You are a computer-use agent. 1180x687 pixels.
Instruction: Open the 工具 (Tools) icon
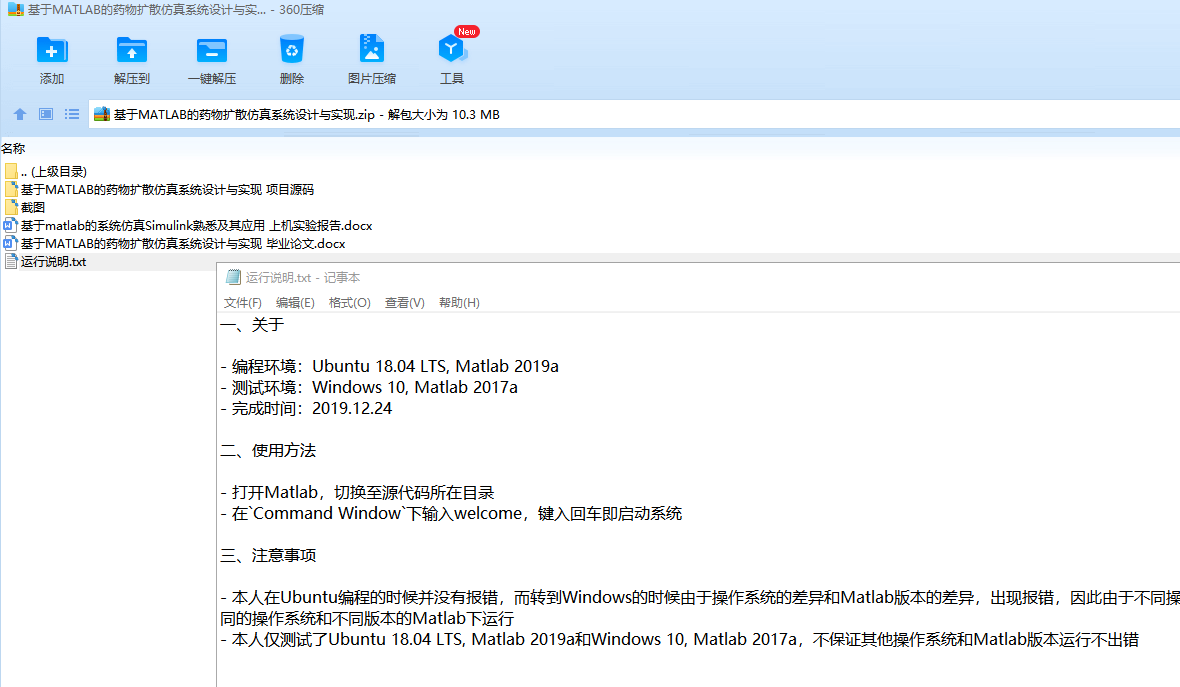(x=452, y=49)
